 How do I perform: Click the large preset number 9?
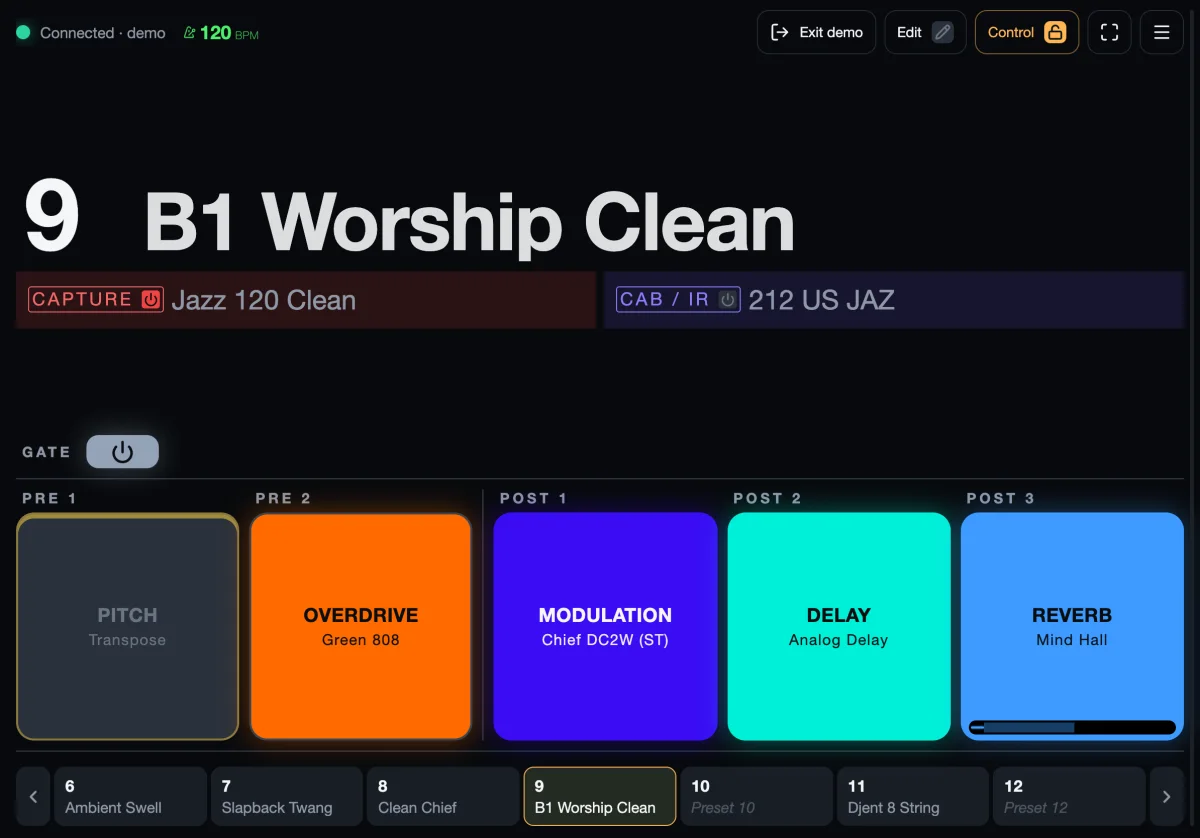(x=52, y=216)
